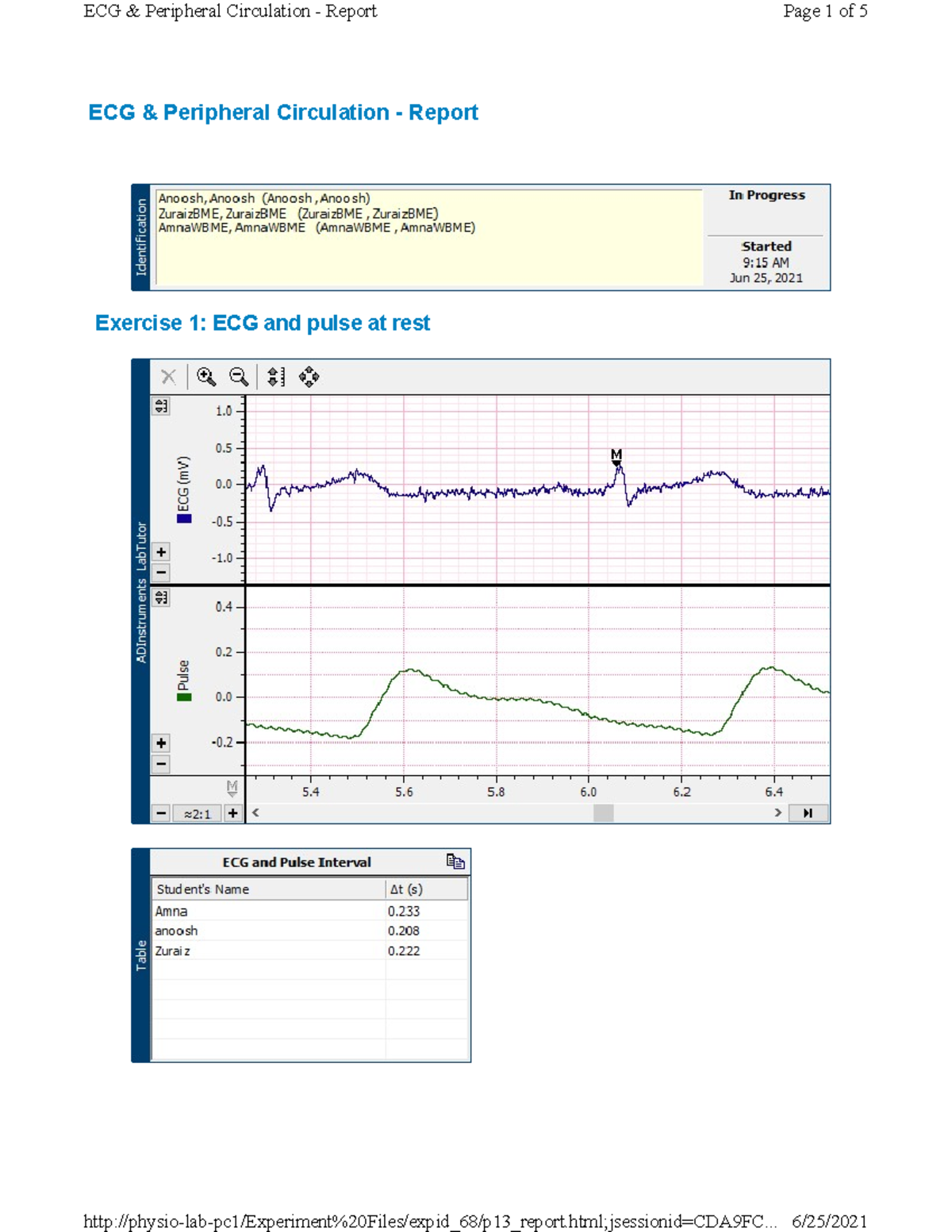This screenshot has height=1232, width=952.
Task: Click the report URL in footer
Action: pos(429,1222)
